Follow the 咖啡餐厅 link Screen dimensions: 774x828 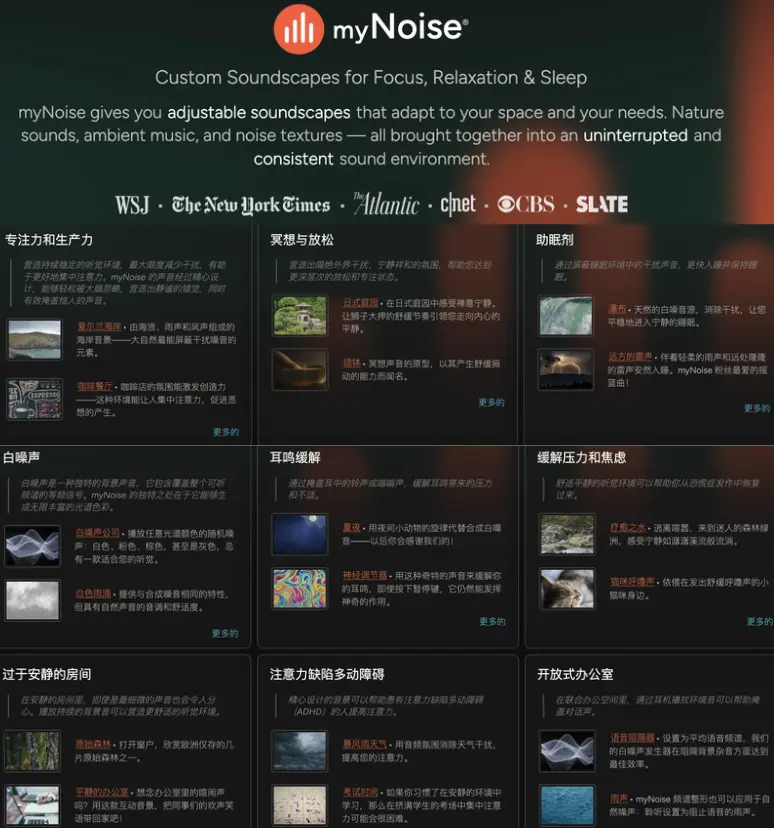click(x=95, y=387)
